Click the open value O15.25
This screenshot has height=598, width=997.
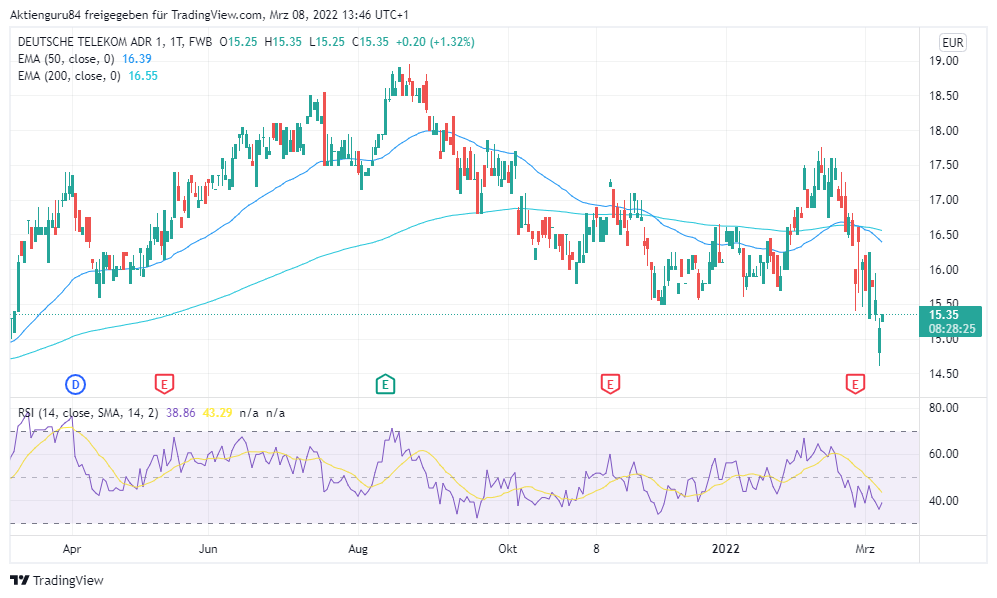point(238,42)
